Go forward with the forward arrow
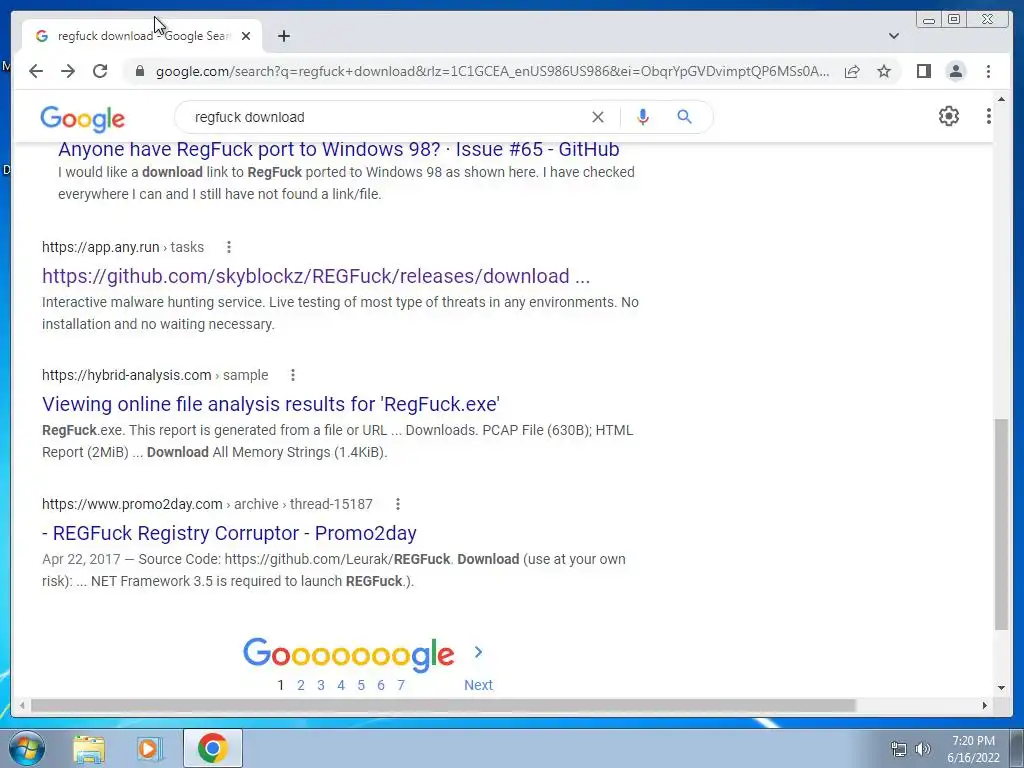The width and height of the screenshot is (1024, 768). [68, 71]
